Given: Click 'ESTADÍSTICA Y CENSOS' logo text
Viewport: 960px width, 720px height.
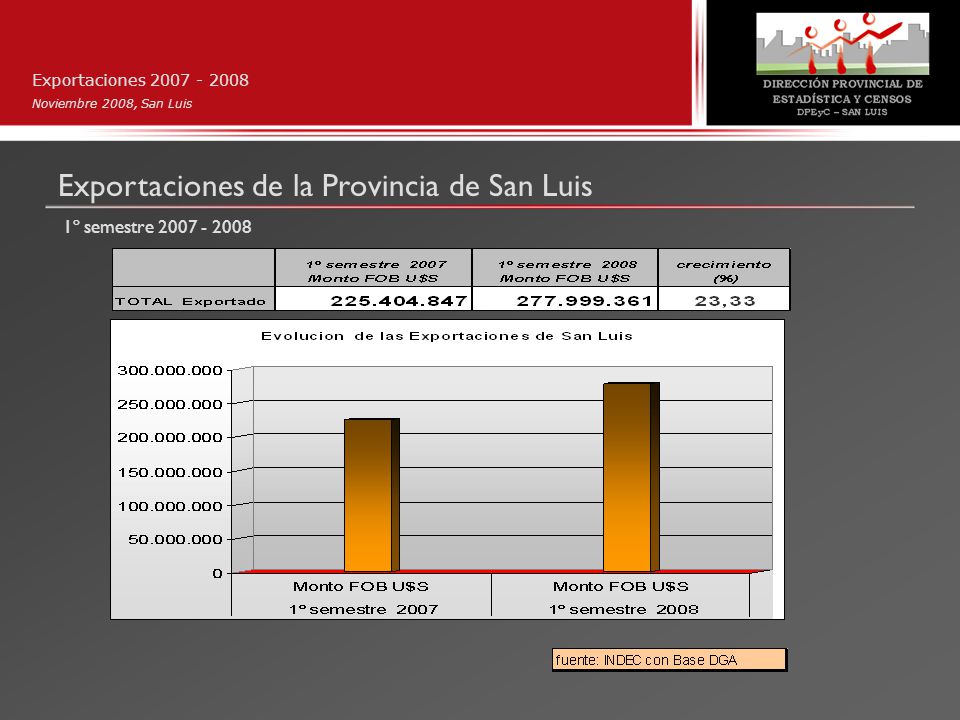Looking at the screenshot, I should (842, 99).
